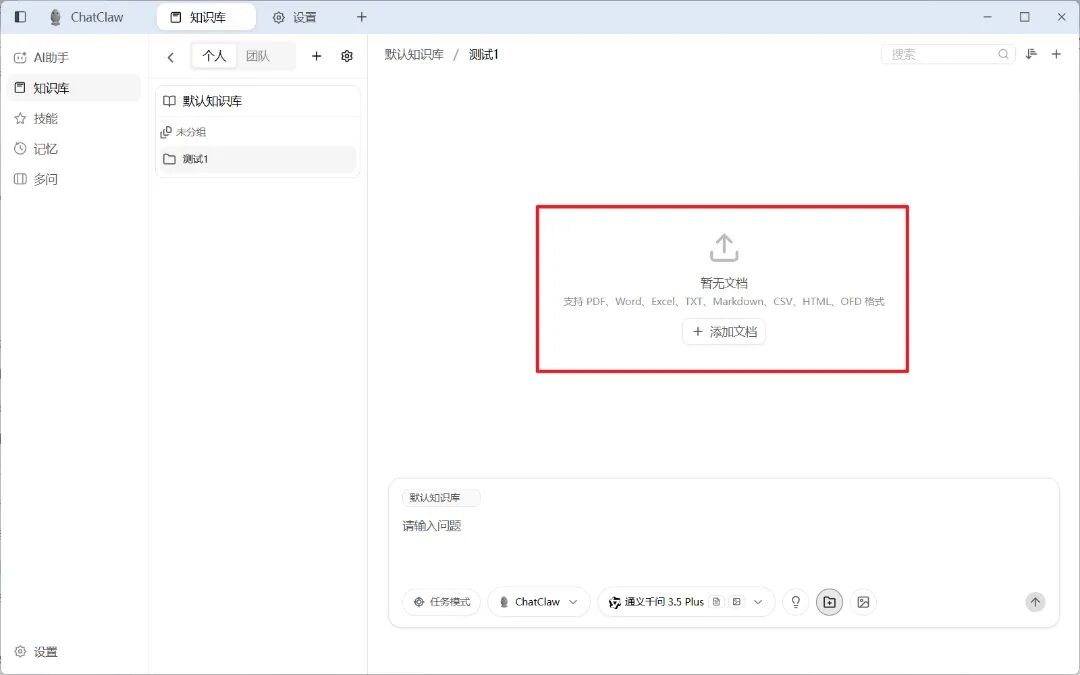The image size is (1080, 675).
Task: Toggle the sidebar collapse icon in the title bar
Action: (19, 16)
